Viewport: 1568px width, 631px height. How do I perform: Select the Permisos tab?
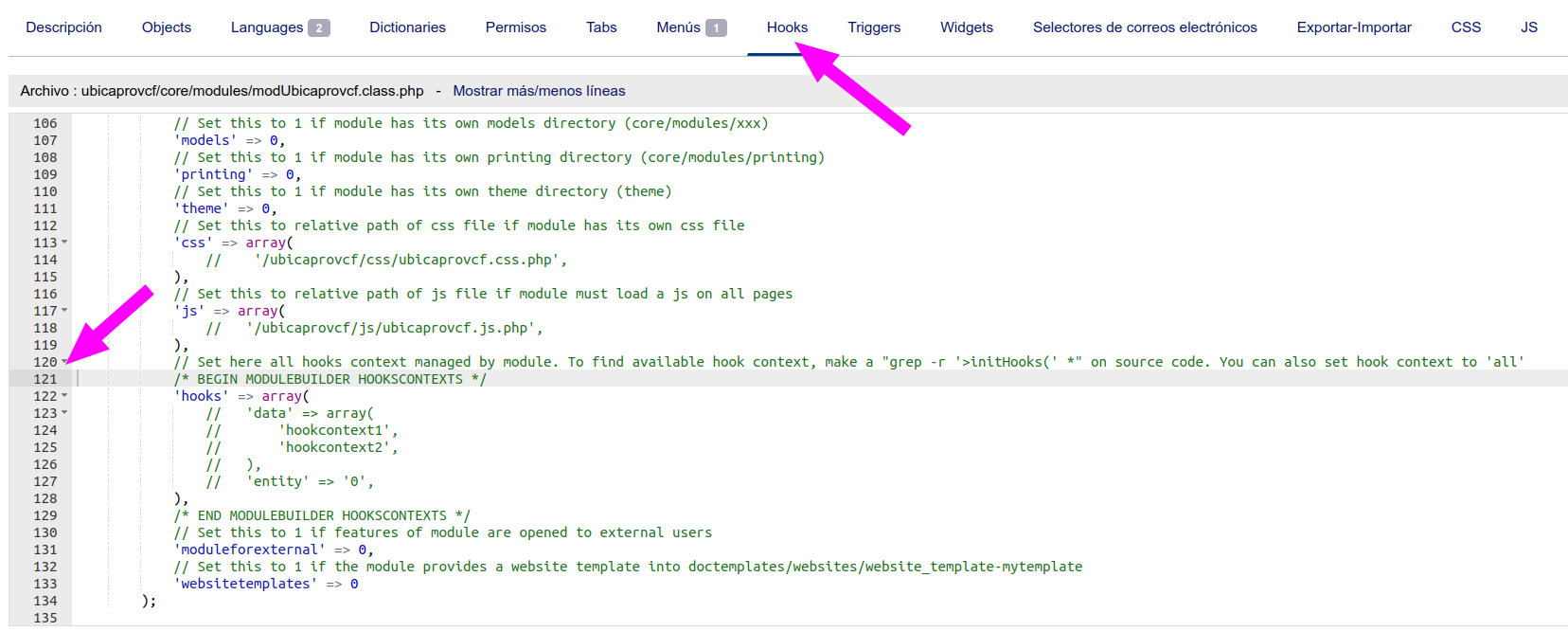pos(515,27)
